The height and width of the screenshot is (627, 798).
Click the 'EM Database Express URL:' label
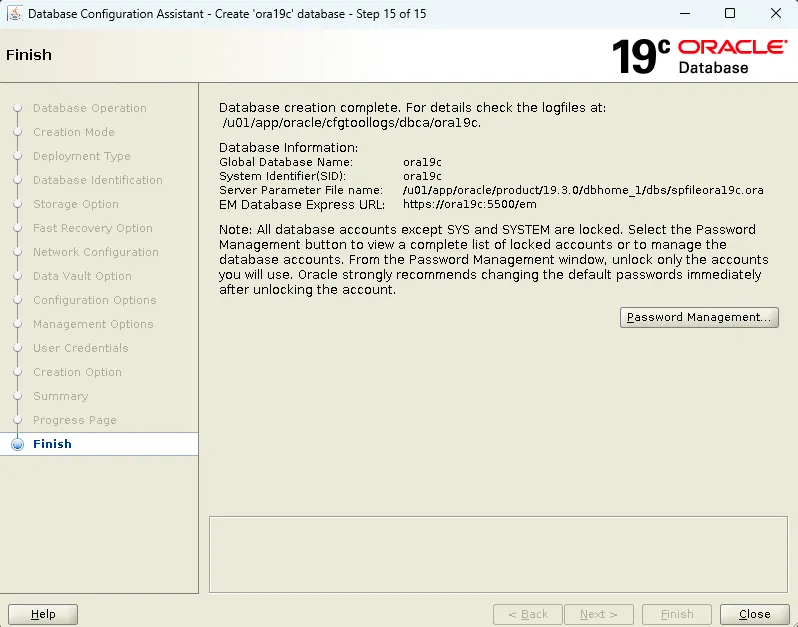(x=302, y=205)
